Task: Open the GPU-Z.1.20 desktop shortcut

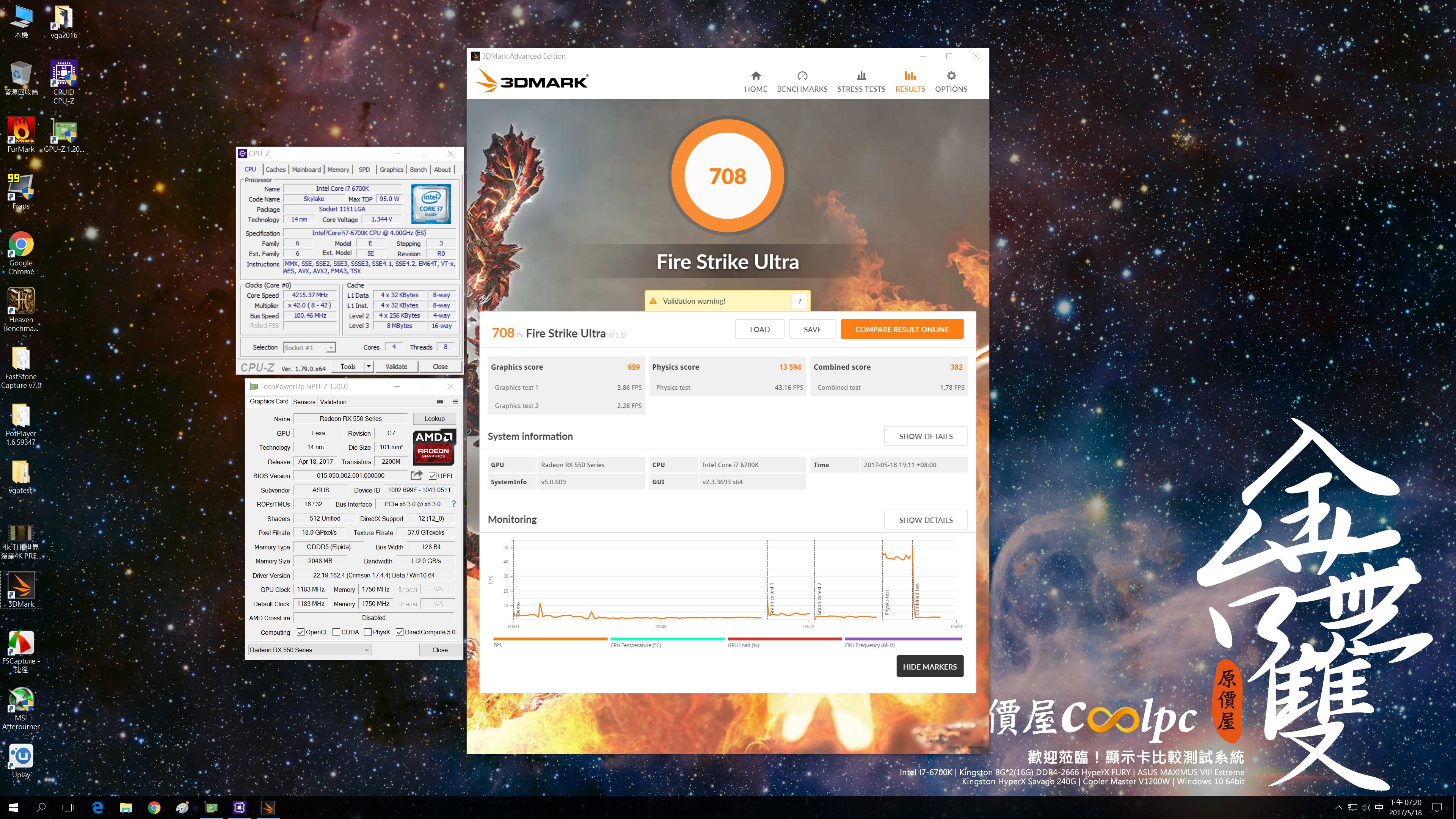Action: point(64,135)
